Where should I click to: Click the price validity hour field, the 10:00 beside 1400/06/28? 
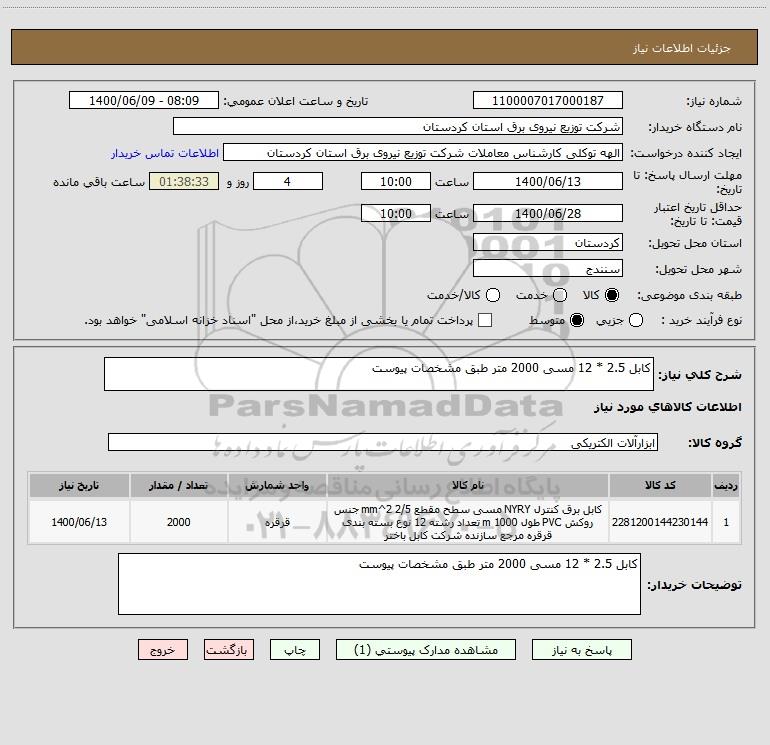[396, 213]
